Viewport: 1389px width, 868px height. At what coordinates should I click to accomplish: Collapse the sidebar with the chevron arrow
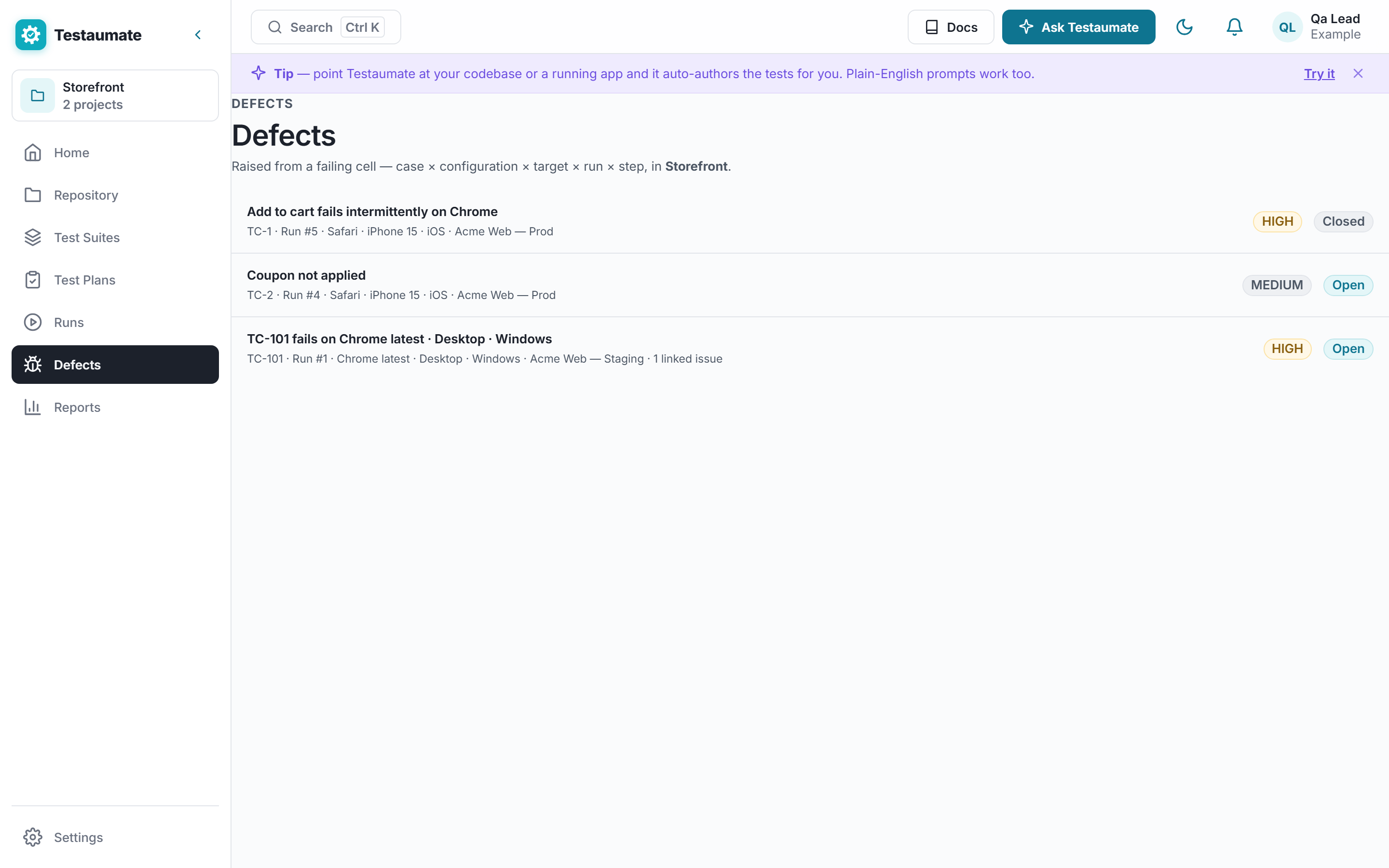[x=198, y=35]
